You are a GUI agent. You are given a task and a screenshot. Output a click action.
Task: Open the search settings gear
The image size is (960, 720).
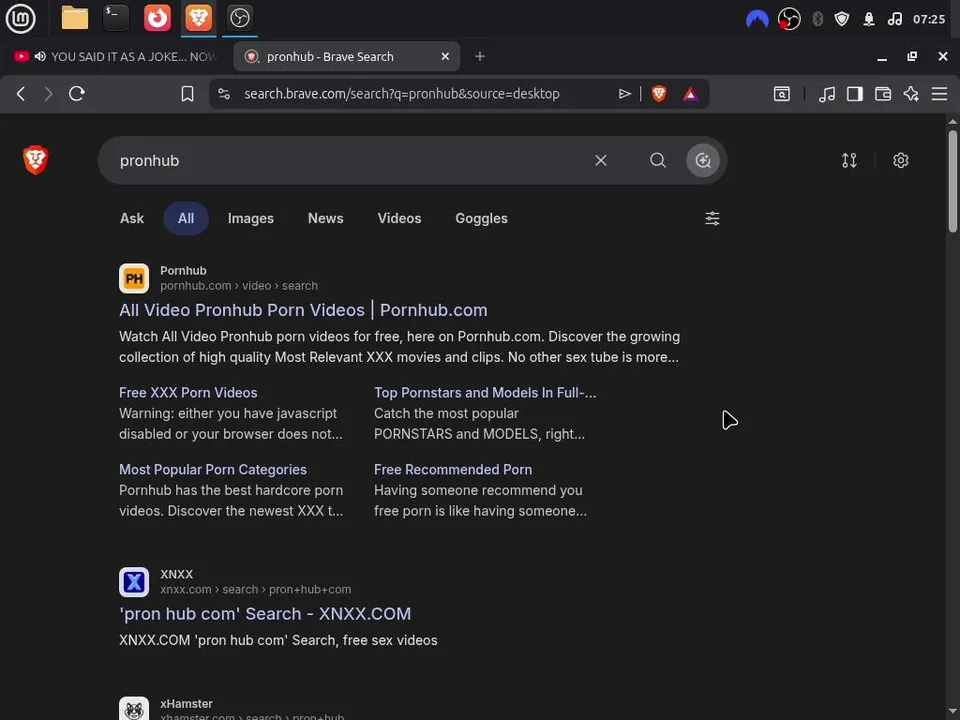coord(900,160)
